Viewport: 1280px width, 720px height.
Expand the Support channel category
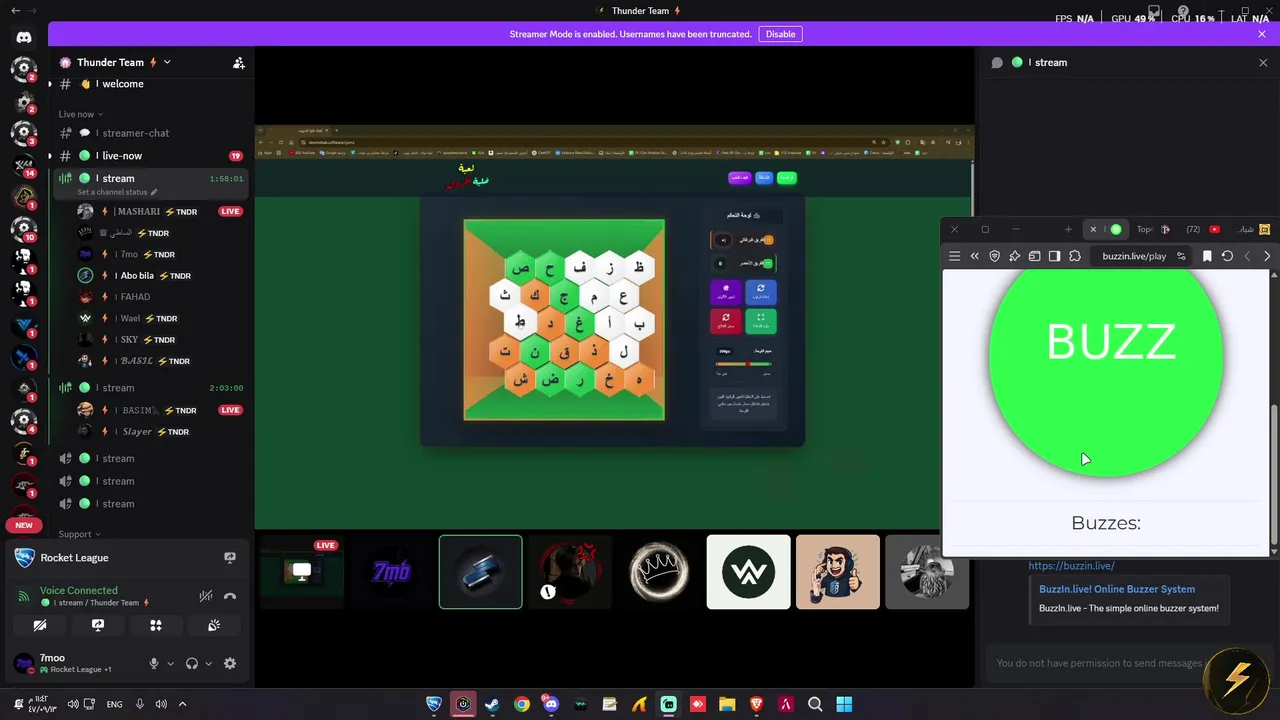(x=80, y=534)
